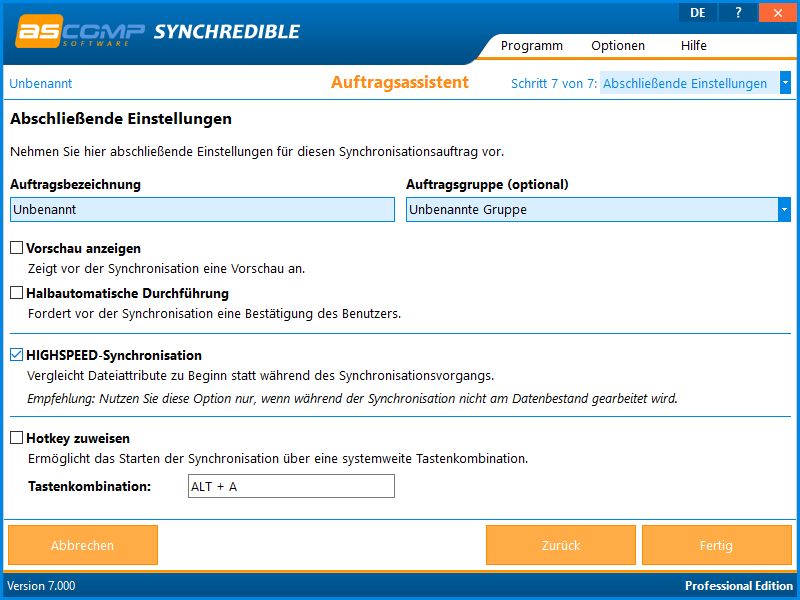Screen dimensions: 800x600
Task: Focus the Auftragsbezeichnung input field
Action: (x=202, y=210)
